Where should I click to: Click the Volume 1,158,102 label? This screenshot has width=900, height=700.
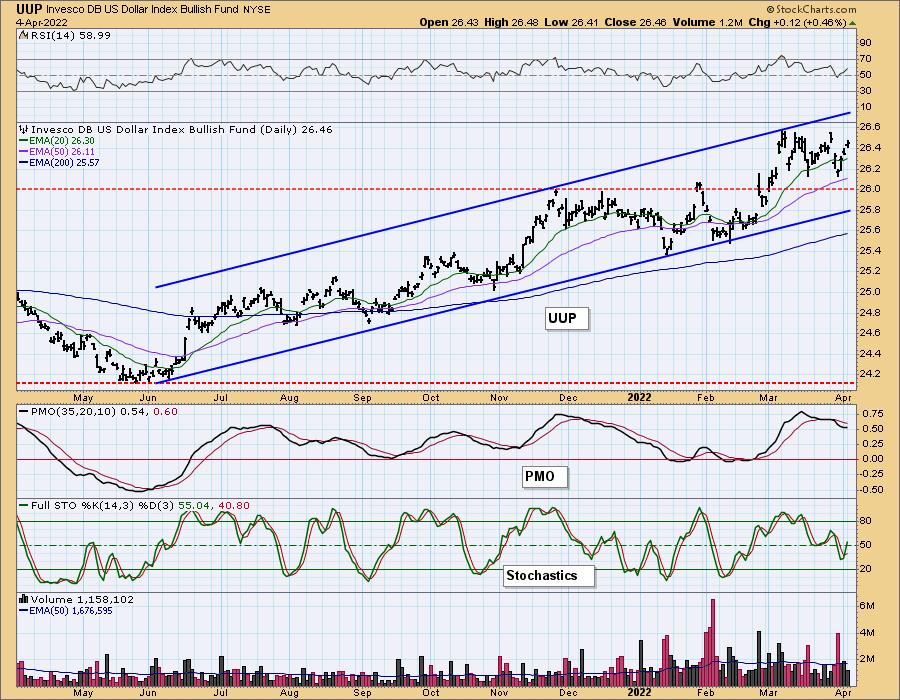(x=82, y=600)
